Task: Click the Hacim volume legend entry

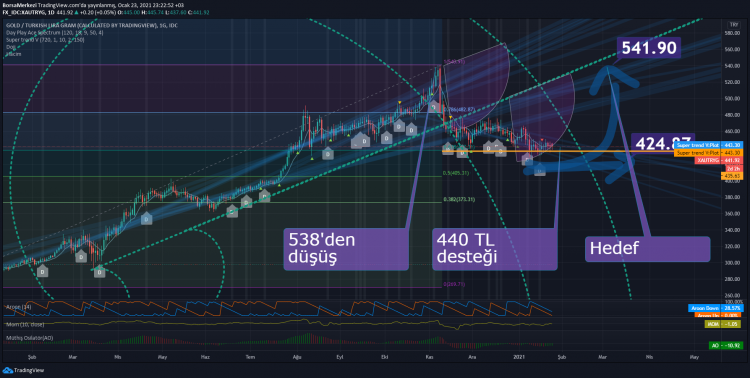Action: 13,54
